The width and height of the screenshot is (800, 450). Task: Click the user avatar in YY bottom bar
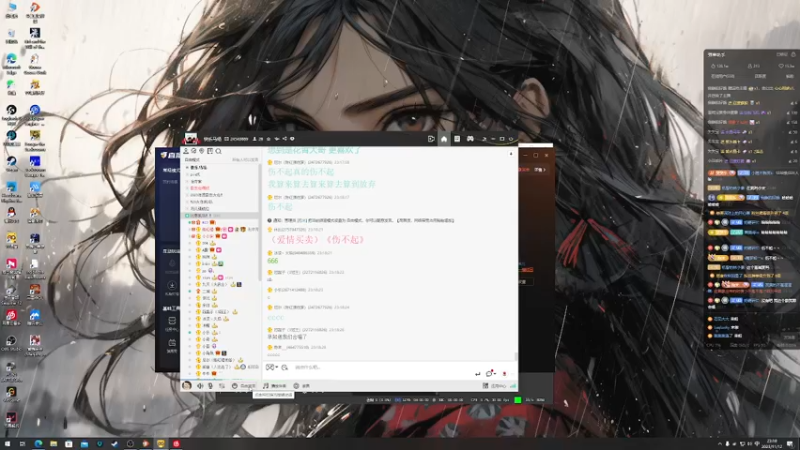[187, 386]
